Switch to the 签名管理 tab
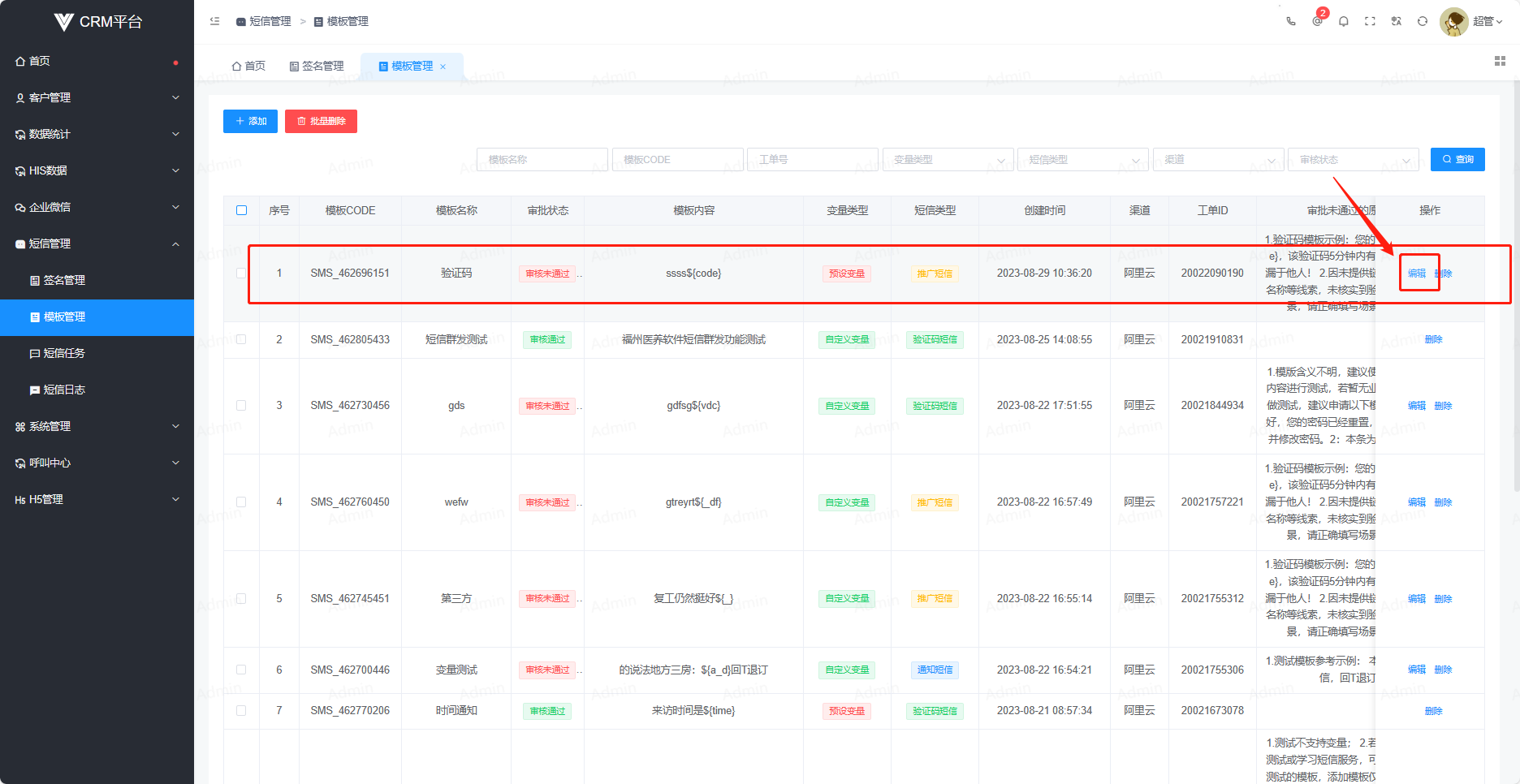 pyautogui.click(x=317, y=66)
